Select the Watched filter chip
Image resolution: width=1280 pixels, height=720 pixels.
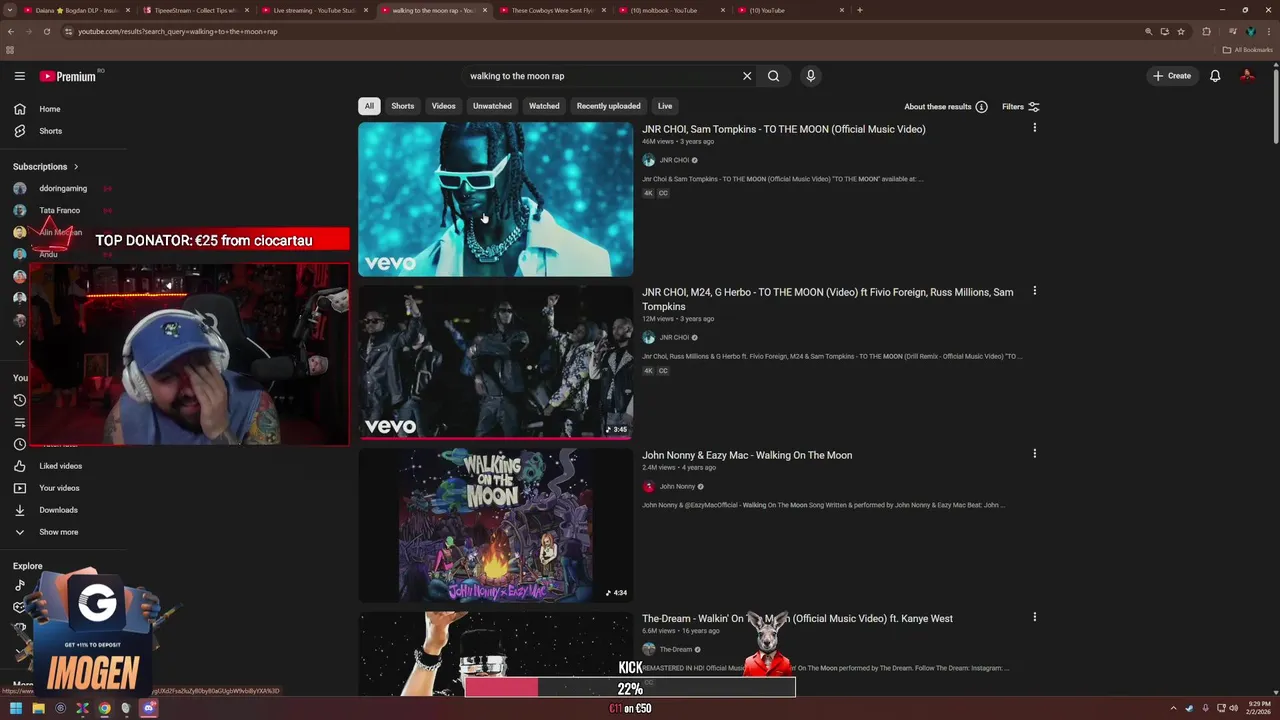[544, 106]
